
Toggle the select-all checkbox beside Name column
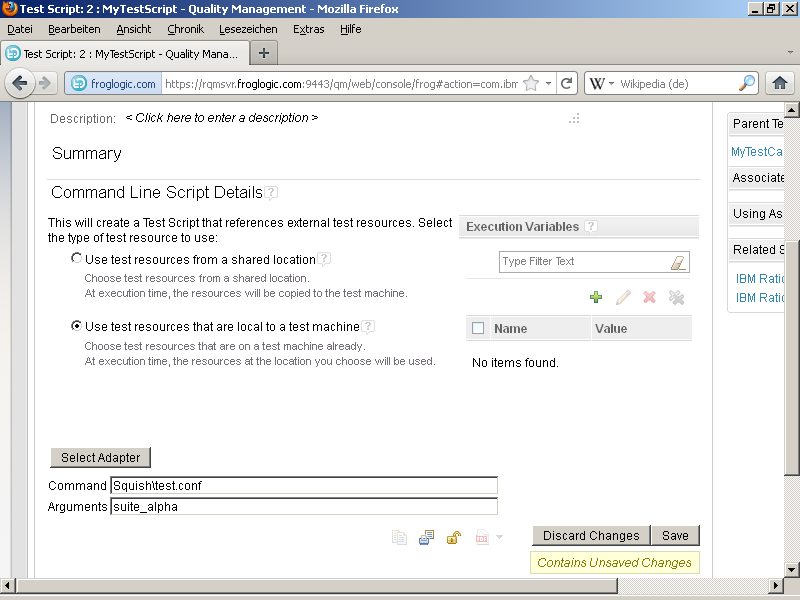pyautogui.click(x=478, y=328)
